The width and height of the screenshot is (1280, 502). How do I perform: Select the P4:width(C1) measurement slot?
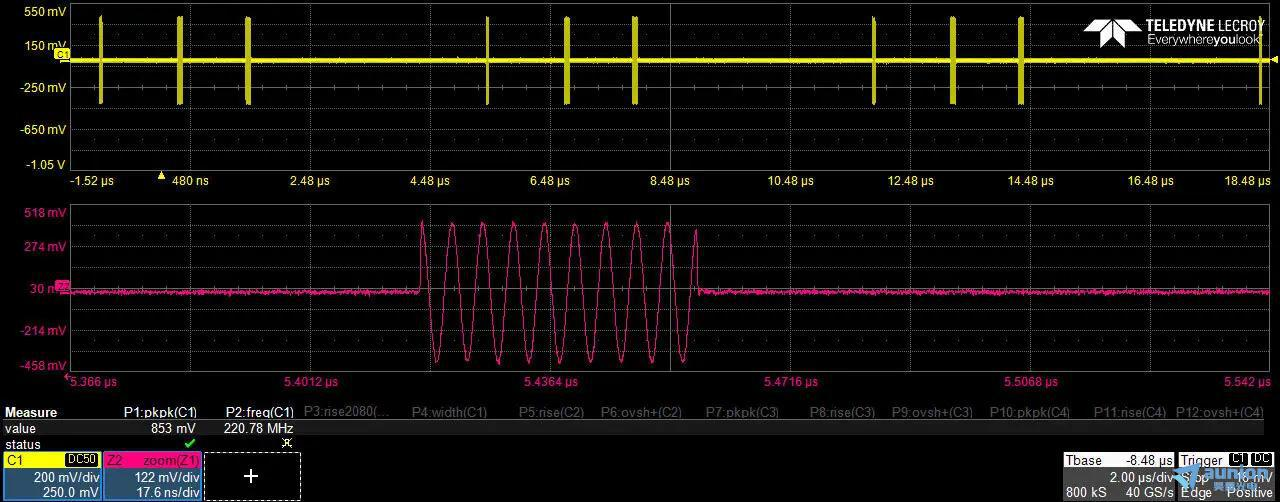pyautogui.click(x=449, y=412)
